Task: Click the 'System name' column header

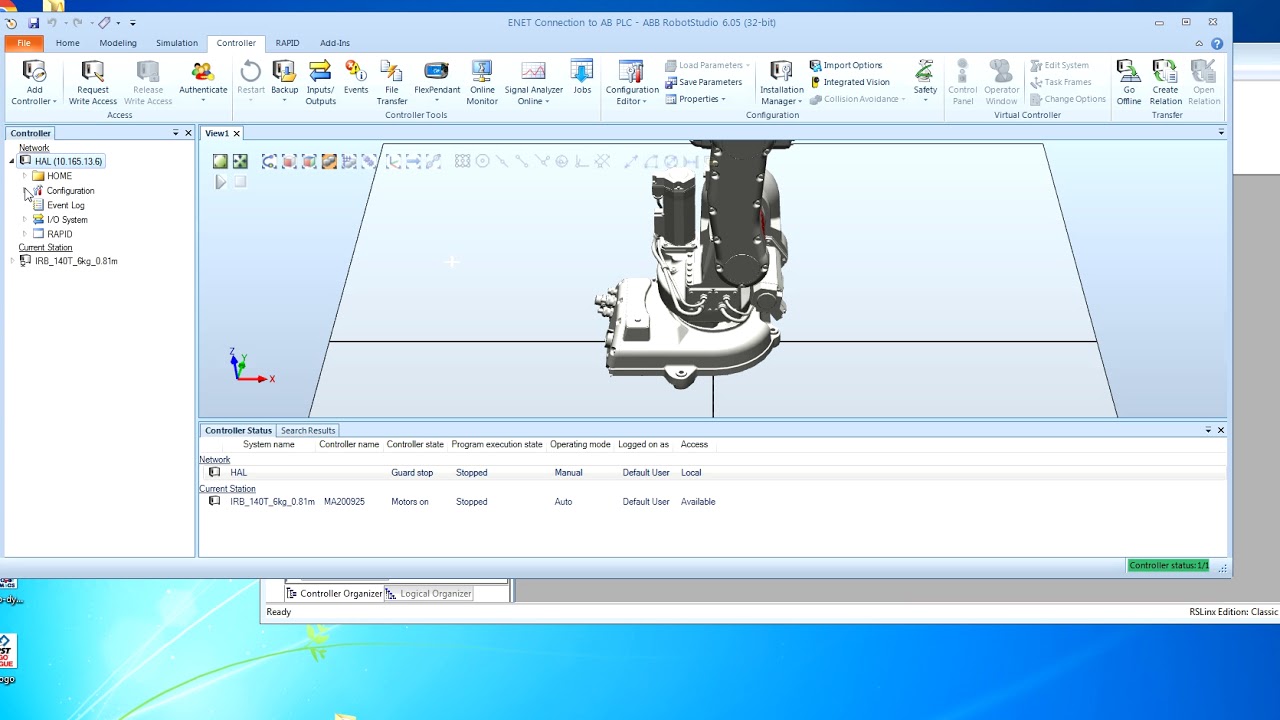Action: click(269, 445)
